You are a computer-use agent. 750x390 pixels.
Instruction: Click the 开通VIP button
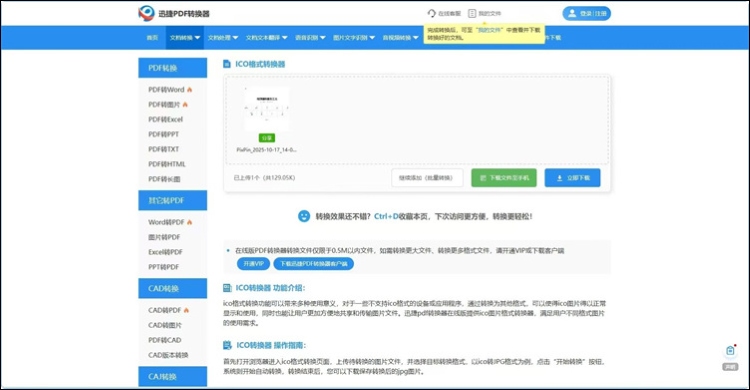pyautogui.click(x=254, y=264)
